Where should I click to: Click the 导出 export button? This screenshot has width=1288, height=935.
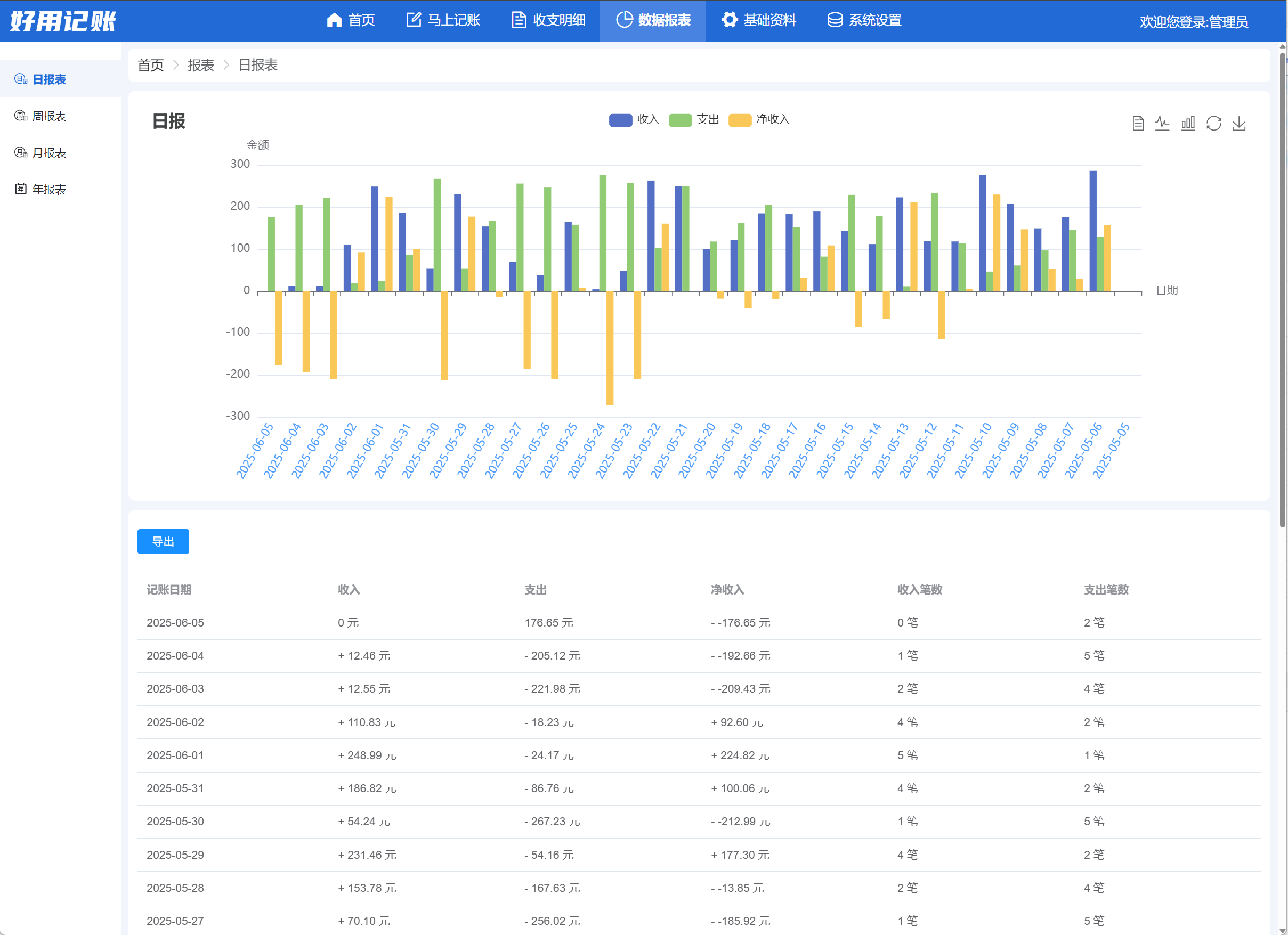click(163, 542)
